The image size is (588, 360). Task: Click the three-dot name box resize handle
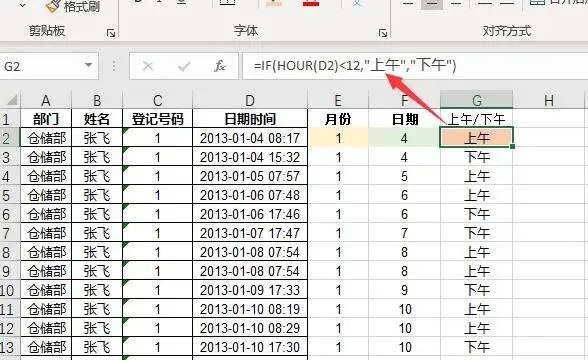[x=114, y=66]
